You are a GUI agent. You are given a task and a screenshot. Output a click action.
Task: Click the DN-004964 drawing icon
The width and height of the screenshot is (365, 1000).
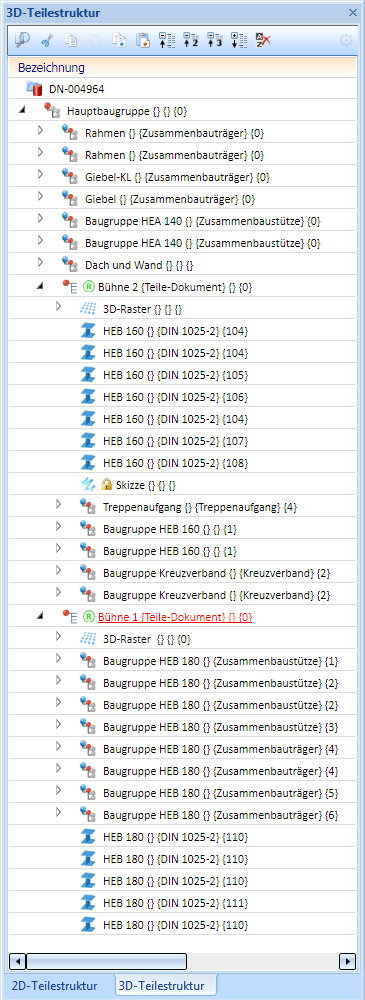click(34, 89)
